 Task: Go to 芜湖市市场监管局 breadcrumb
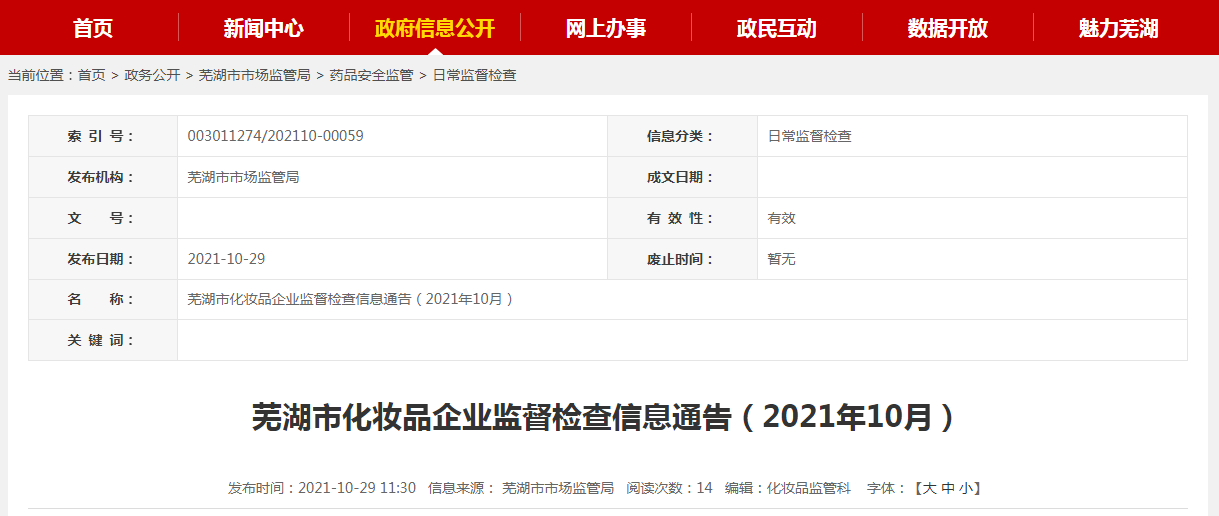(x=255, y=75)
